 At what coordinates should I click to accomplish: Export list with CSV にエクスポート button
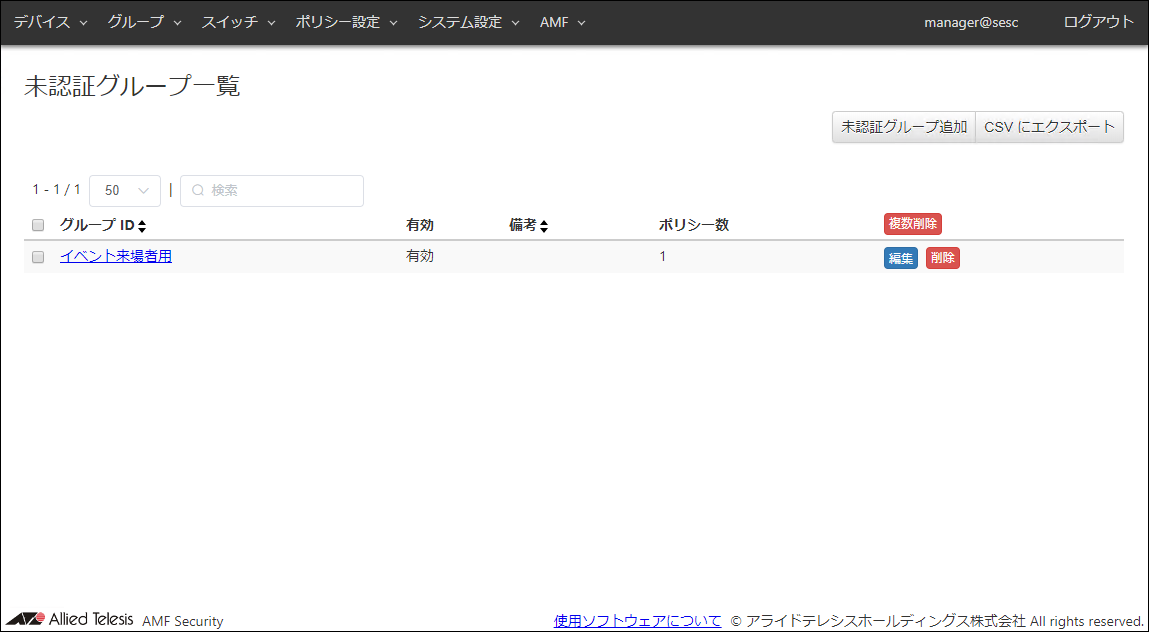point(1049,127)
